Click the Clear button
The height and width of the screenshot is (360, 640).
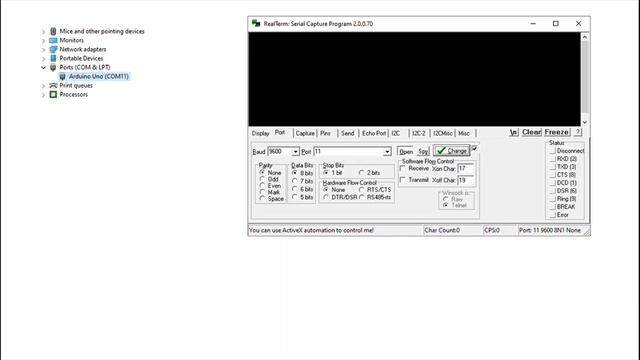(531, 132)
